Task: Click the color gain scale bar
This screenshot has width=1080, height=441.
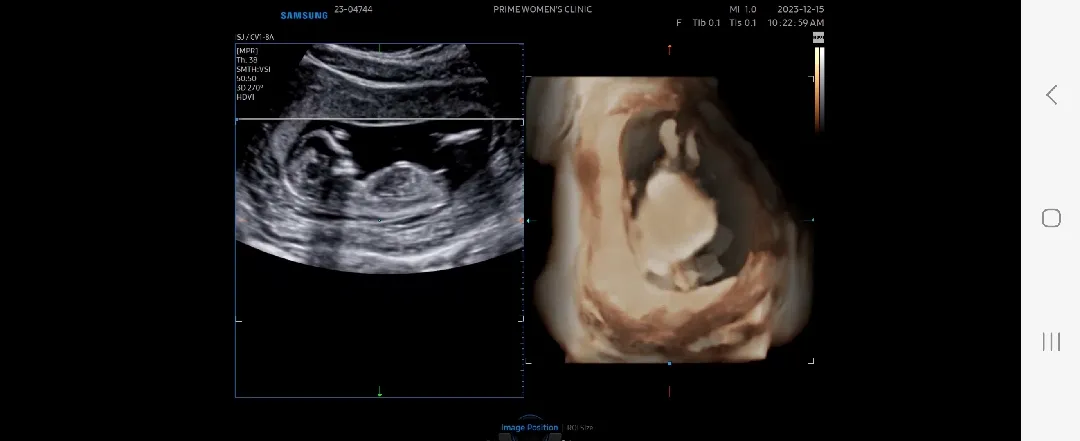Action: 819,88
